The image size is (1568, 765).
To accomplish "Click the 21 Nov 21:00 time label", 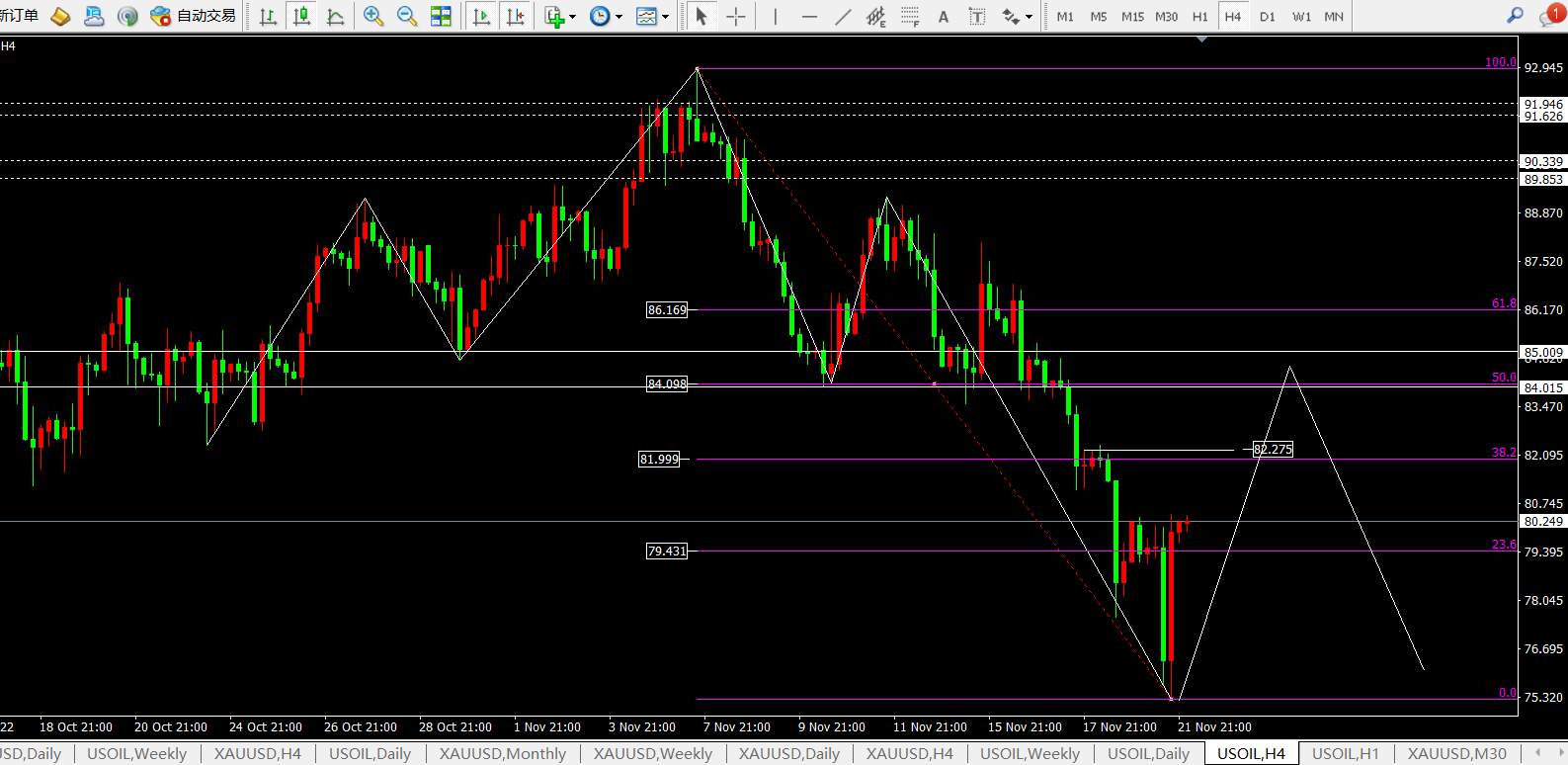I will pos(1214,727).
